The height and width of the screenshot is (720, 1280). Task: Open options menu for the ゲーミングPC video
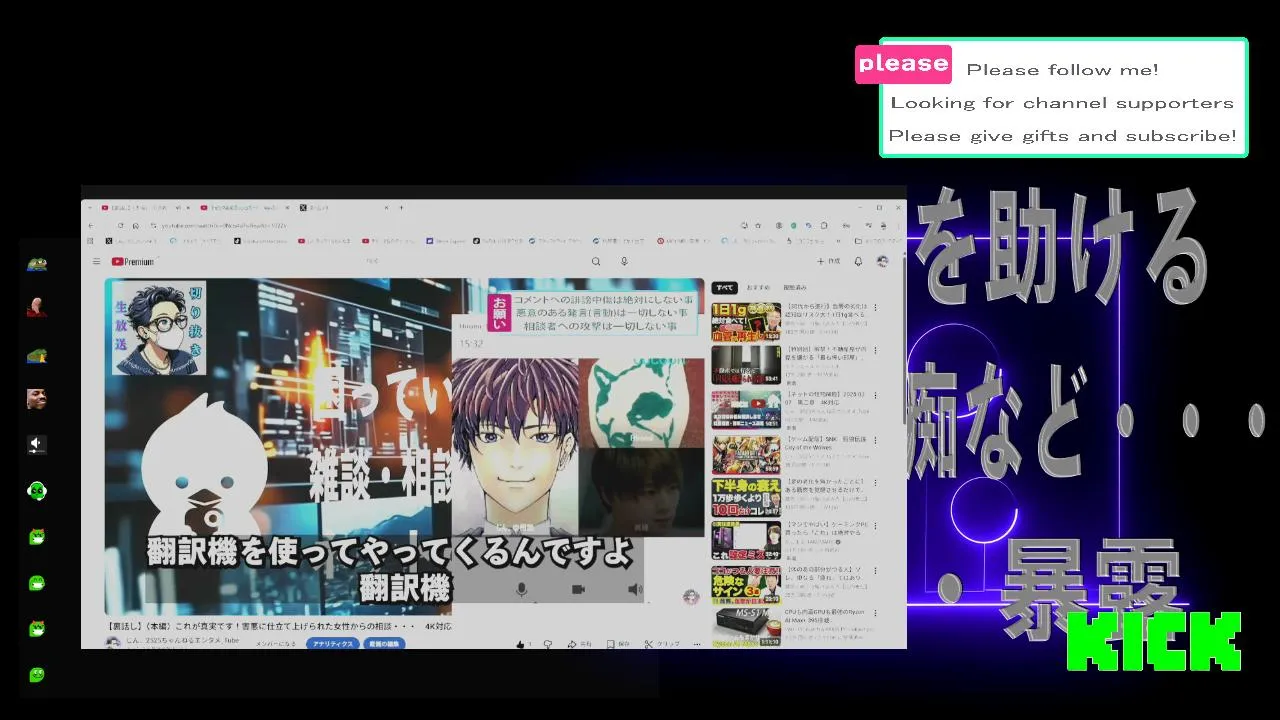tap(876, 526)
